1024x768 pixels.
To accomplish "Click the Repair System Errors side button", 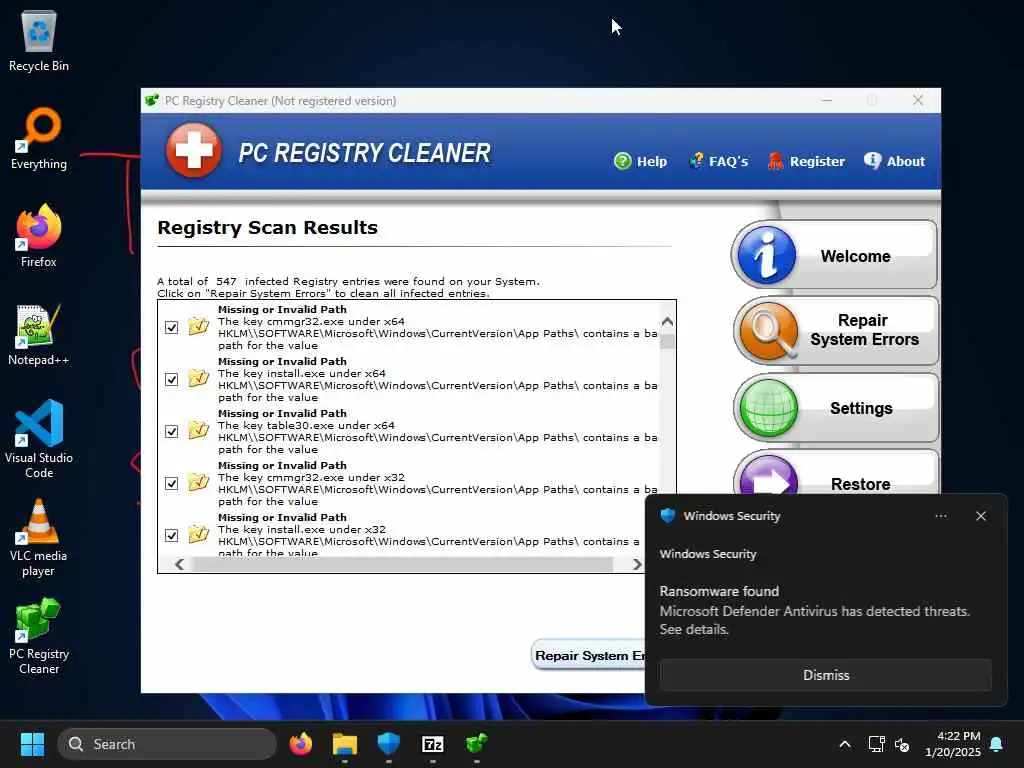I will 836,330.
